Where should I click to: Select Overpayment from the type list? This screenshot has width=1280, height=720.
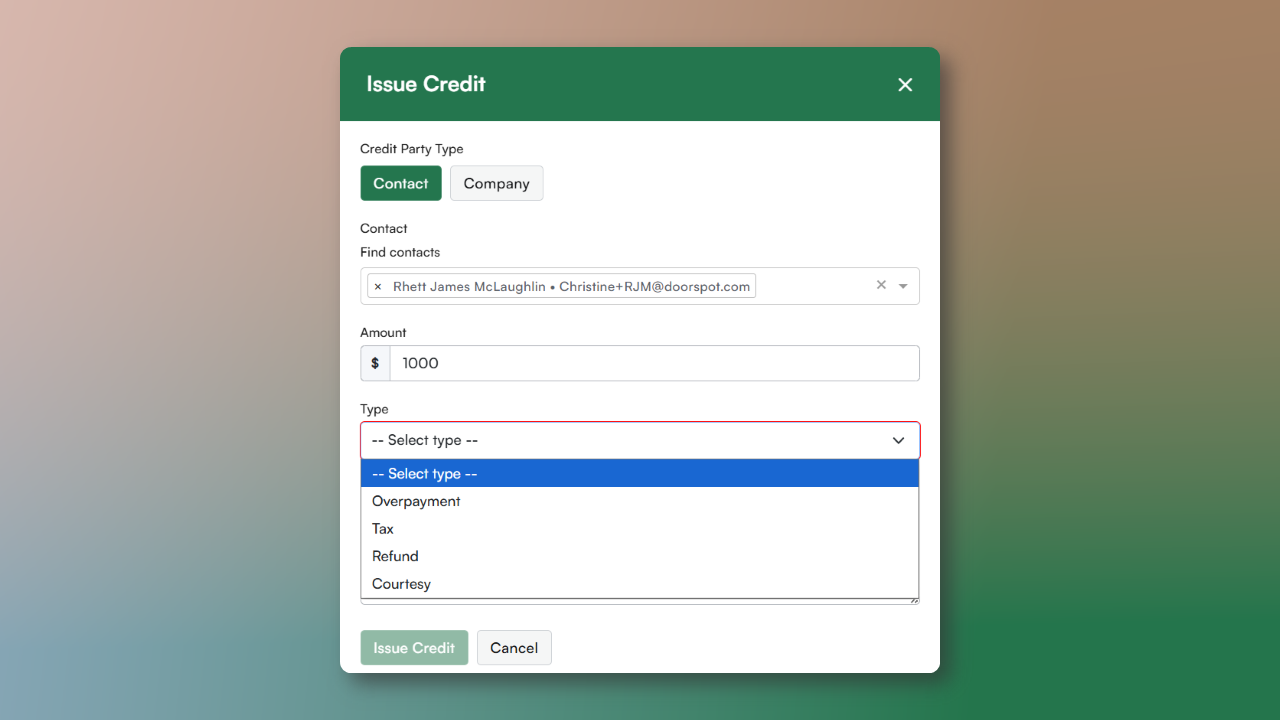click(416, 501)
